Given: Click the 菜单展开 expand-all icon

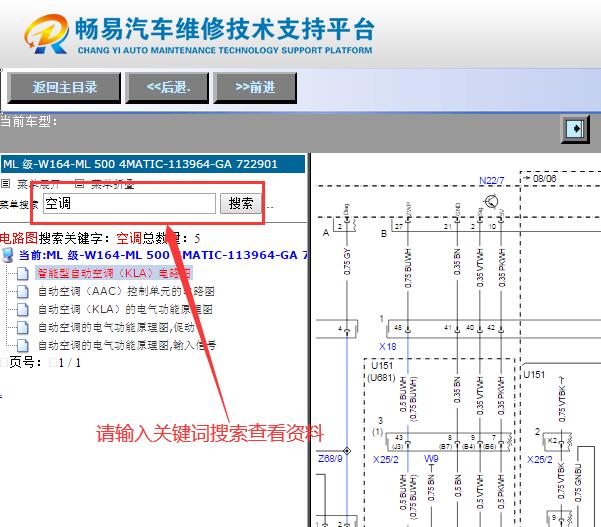Looking at the screenshot, I should click(x=5, y=184).
